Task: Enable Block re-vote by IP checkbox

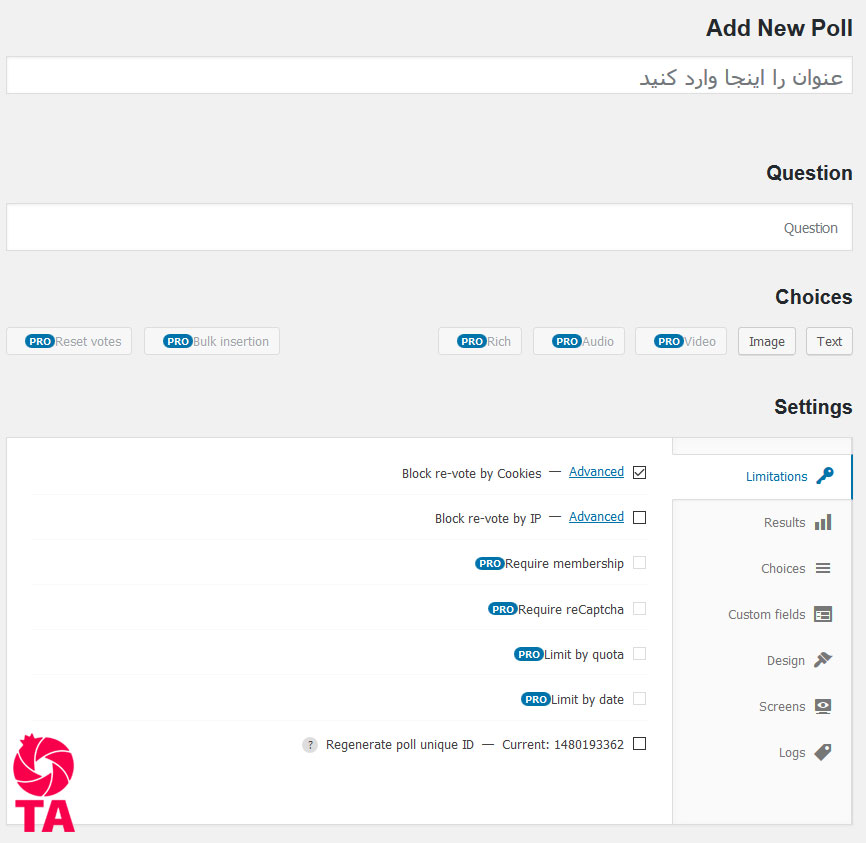Action: tap(640, 518)
